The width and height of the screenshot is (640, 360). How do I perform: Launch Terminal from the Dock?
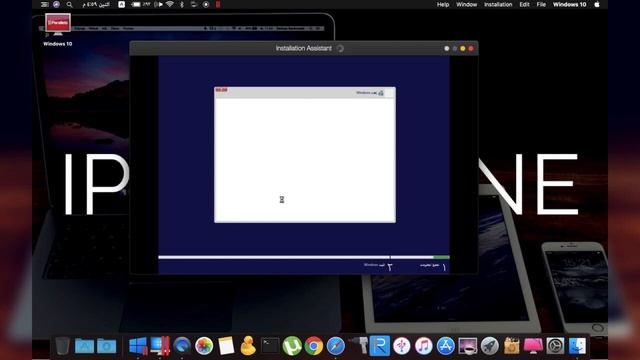click(270, 346)
